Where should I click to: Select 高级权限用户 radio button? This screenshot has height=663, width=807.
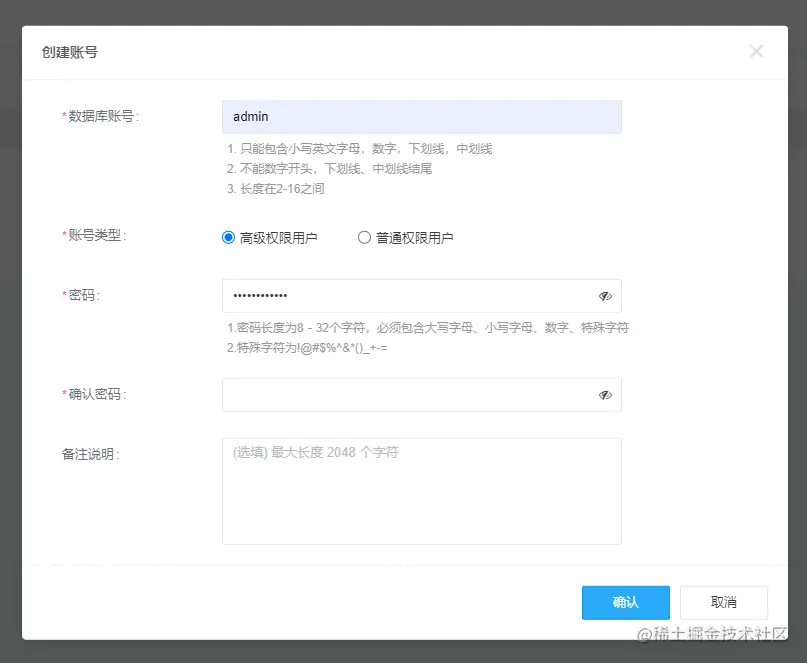(x=228, y=237)
